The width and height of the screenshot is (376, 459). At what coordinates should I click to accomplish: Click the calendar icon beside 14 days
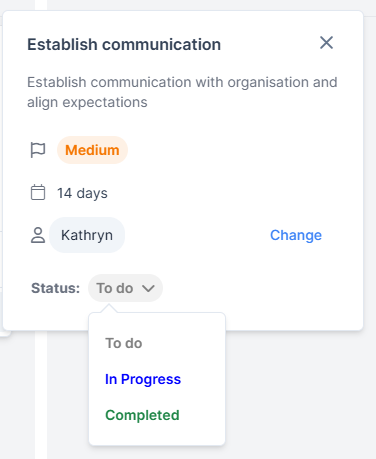pos(38,192)
